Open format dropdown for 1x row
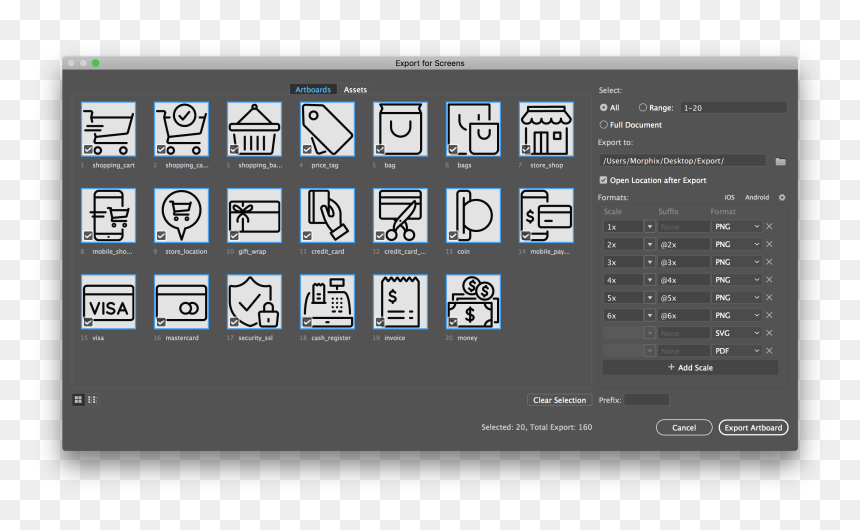 point(737,227)
